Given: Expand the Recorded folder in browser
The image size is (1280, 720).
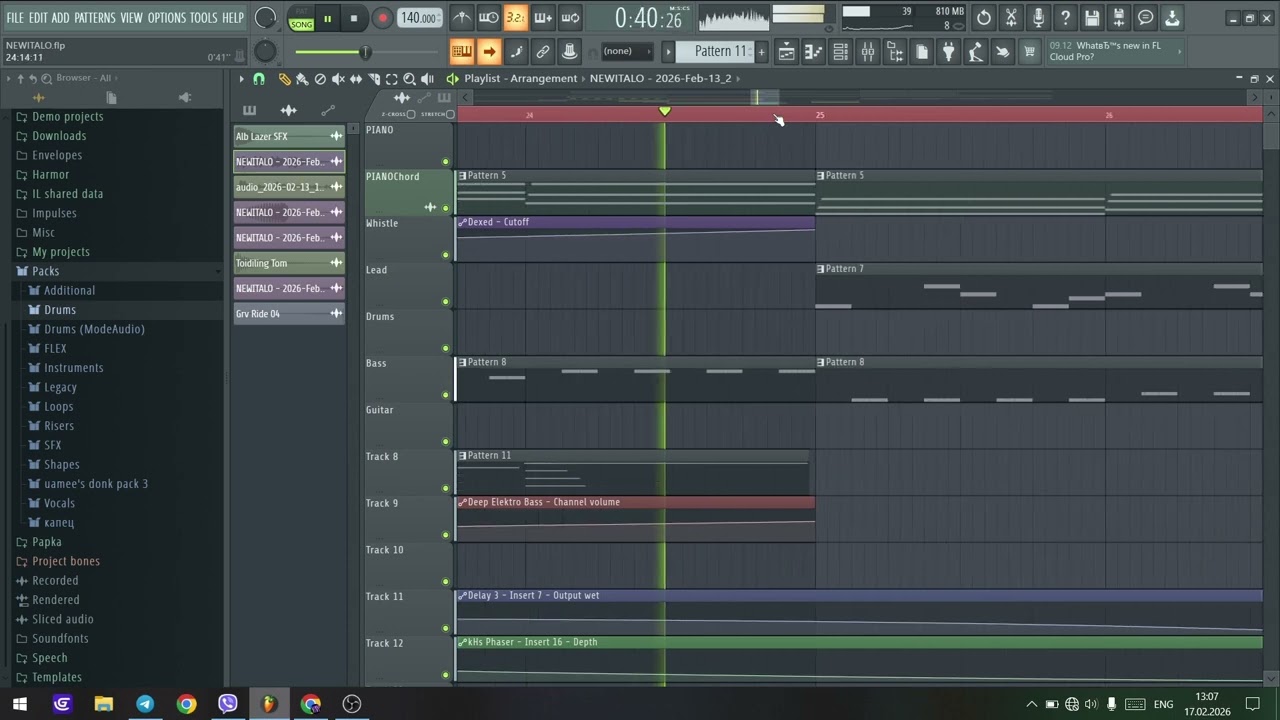Looking at the screenshot, I should click(55, 580).
